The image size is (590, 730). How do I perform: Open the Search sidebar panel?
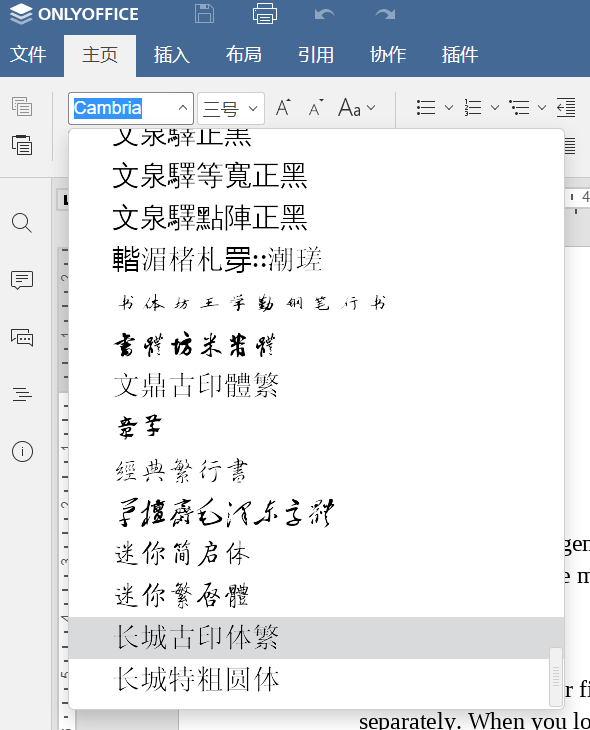pyautogui.click(x=22, y=223)
